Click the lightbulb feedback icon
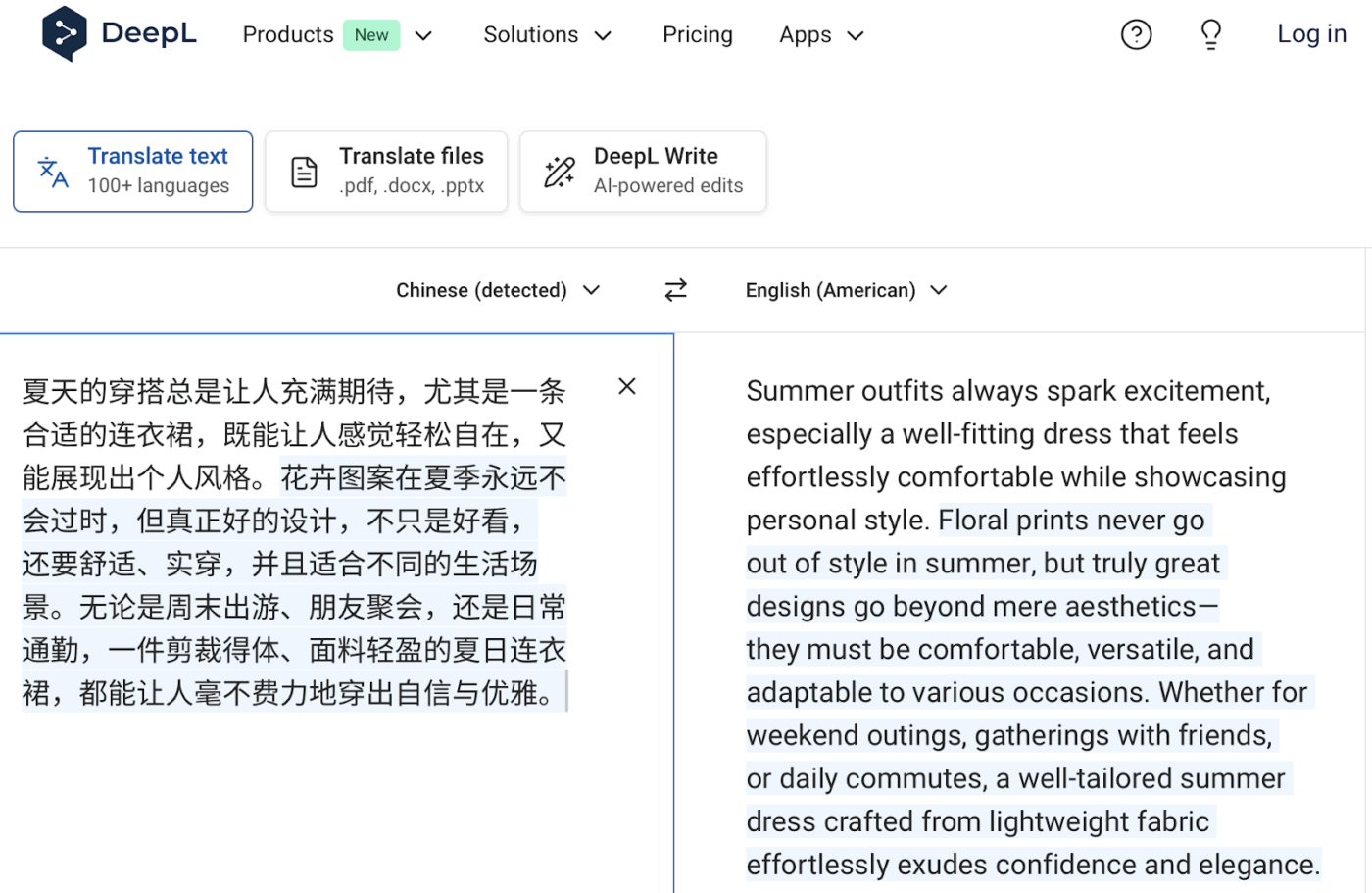This screenshot has width=1372, height=893. point(1210,33)
